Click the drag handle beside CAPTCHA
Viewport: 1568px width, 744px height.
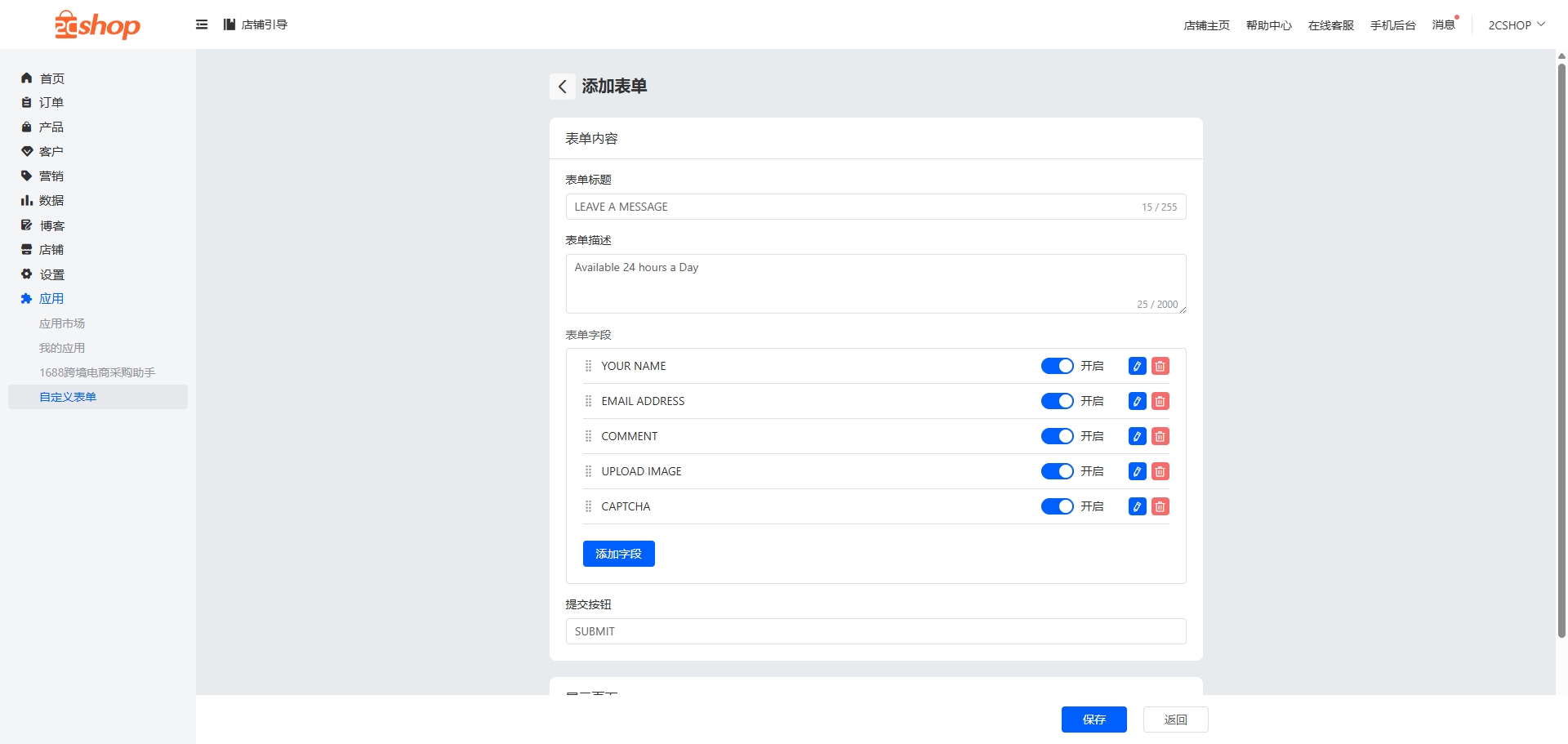pyautogui.click(x=588, y=506)
